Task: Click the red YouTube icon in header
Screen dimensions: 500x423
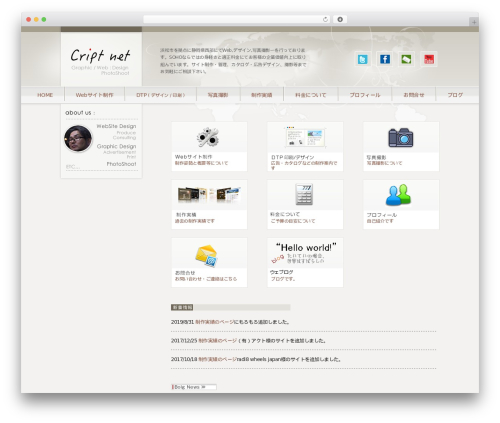Action: [429, 59]
